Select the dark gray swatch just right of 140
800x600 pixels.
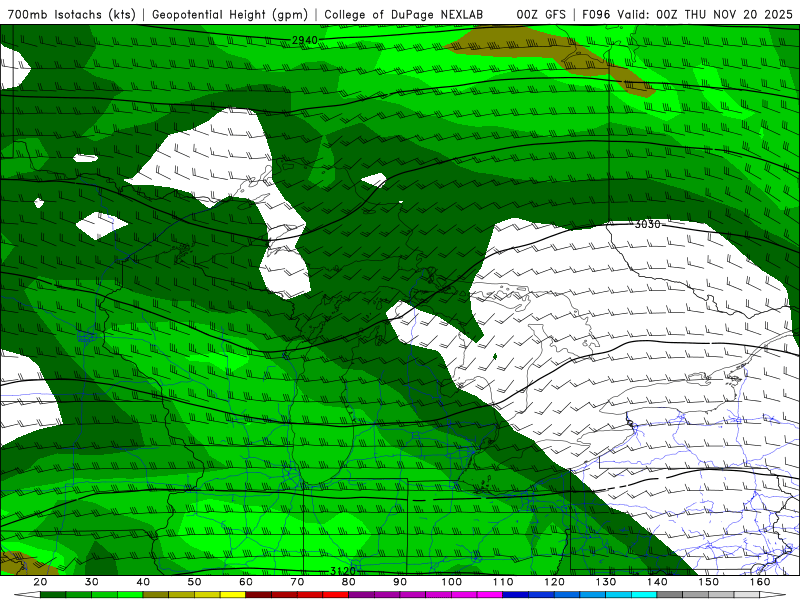(x=670, y=595)
